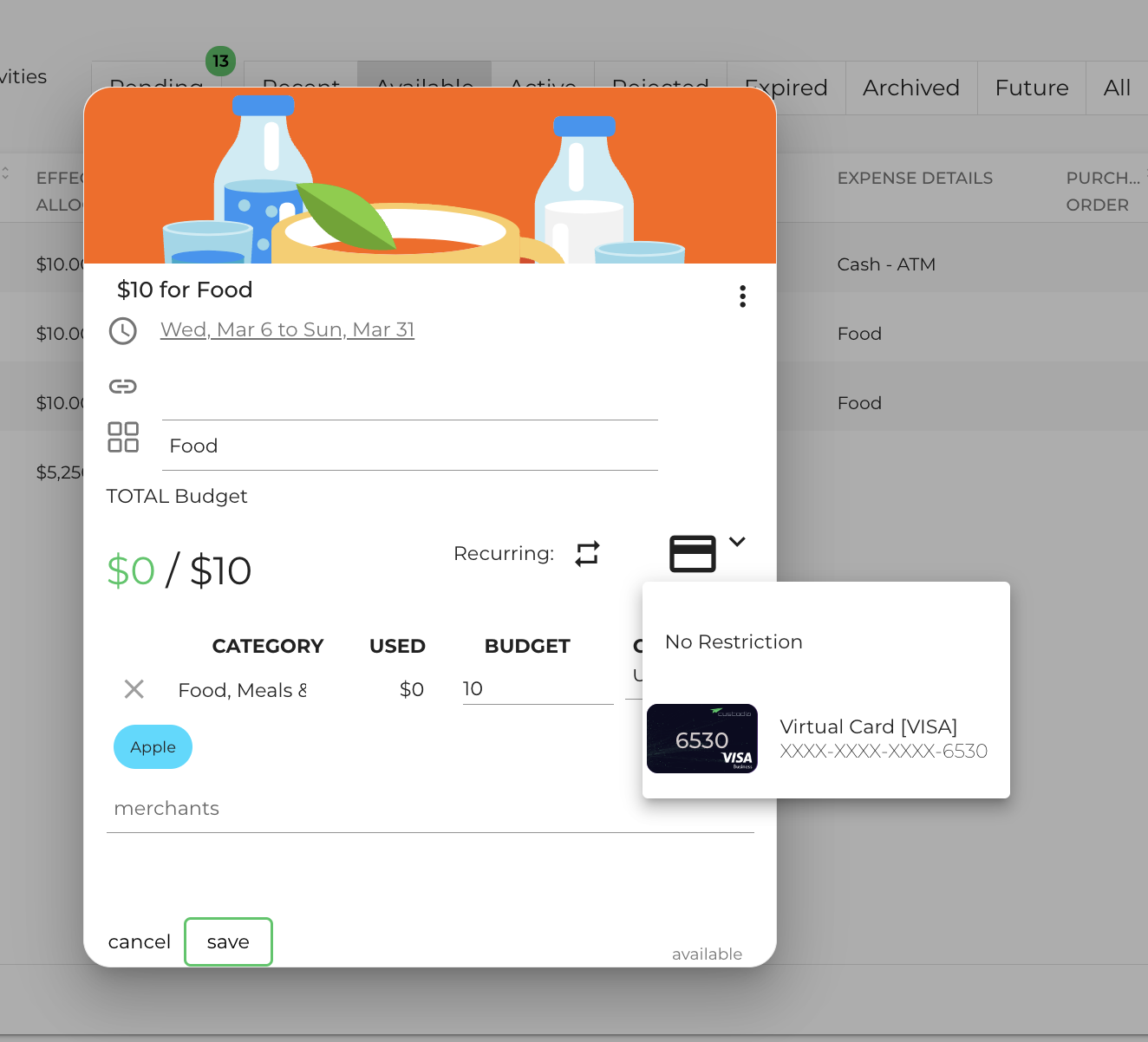Click the link chain icon

[123, 387]
